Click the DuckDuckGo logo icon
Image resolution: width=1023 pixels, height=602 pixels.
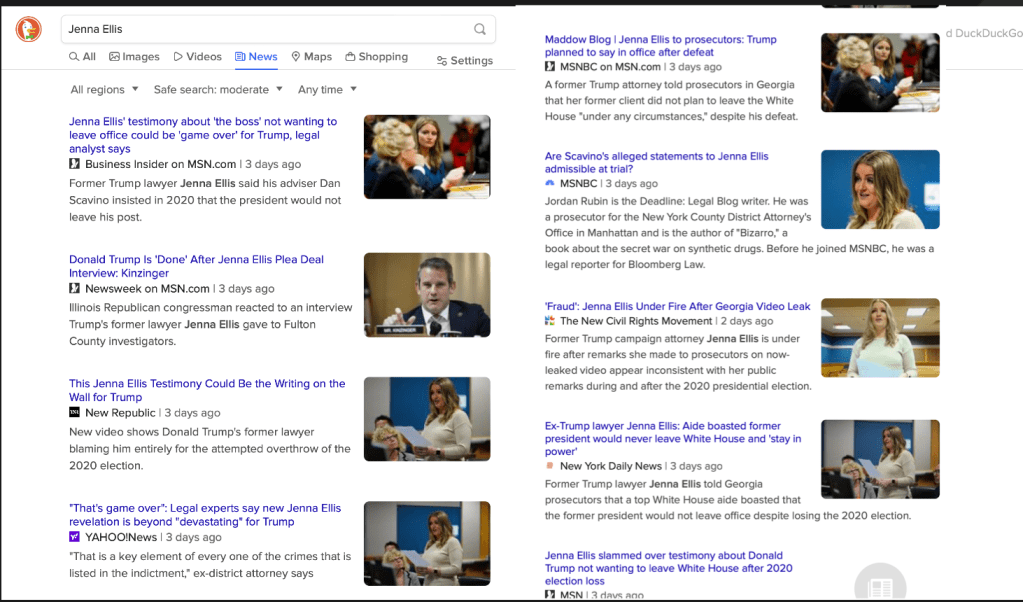28,29
